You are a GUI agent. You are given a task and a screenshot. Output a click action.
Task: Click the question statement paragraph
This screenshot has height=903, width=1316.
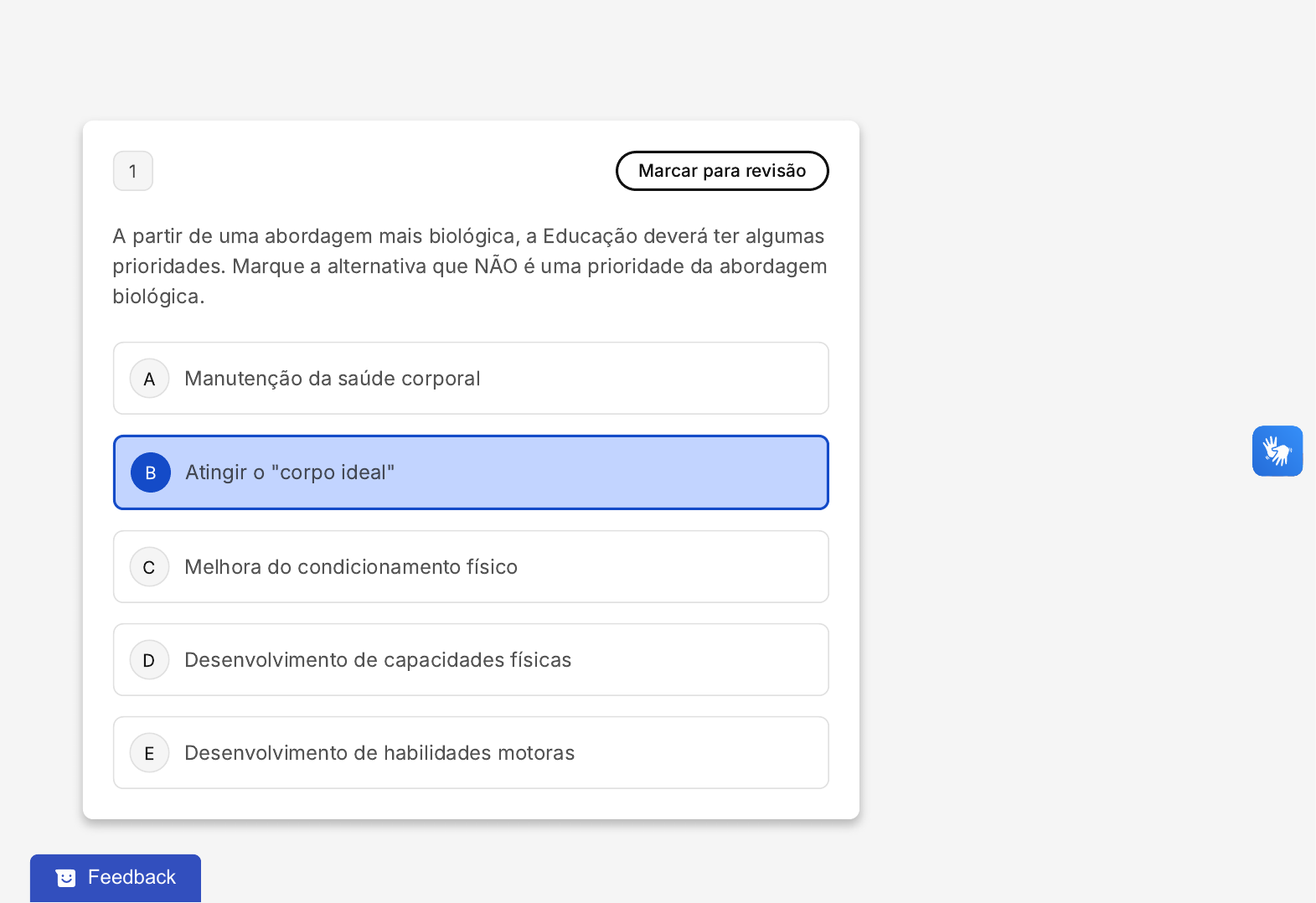coord(469,266)
